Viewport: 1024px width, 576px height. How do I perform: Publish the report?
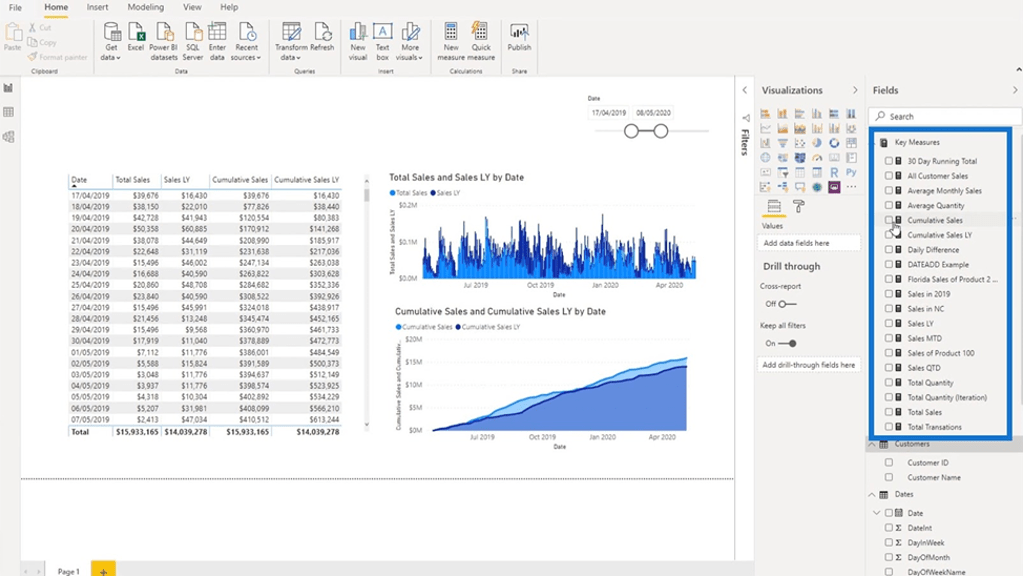519,37
